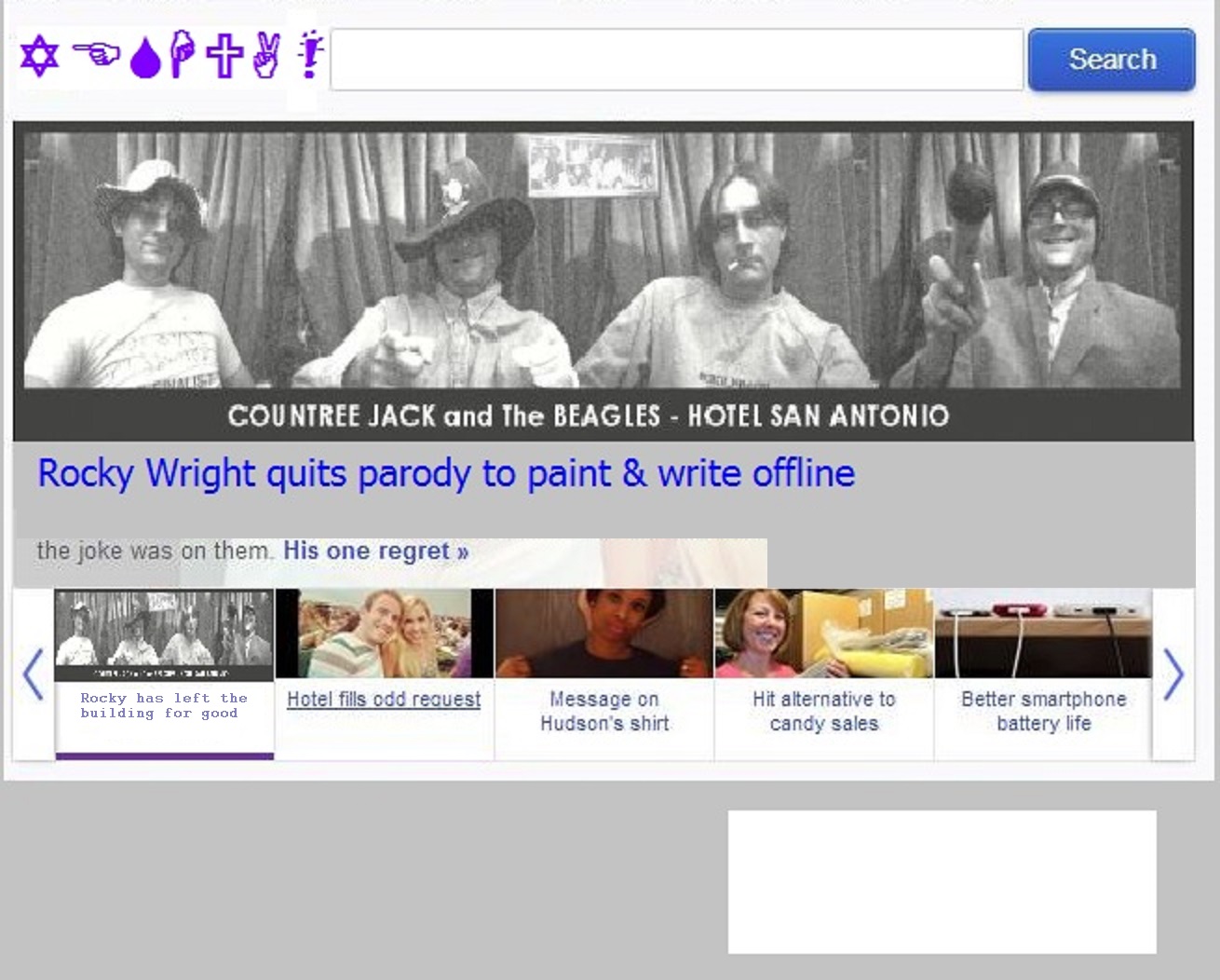The width and height of the screenshot is (1220, 980).
Task: Go to previous carousel stories with left chevron
Action: pos(34,674)
